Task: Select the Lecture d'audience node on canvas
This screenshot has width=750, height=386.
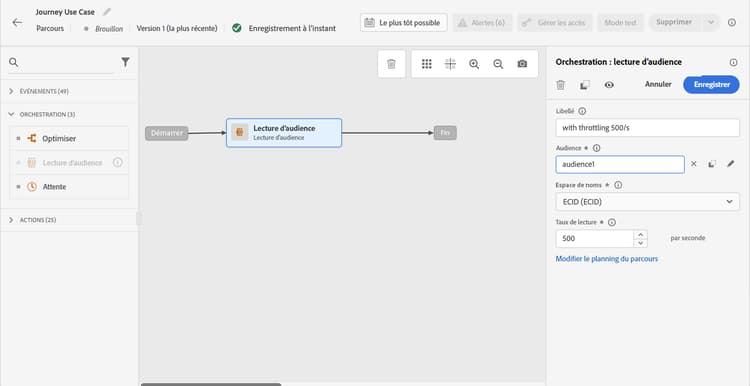Action: coord(284,132)
